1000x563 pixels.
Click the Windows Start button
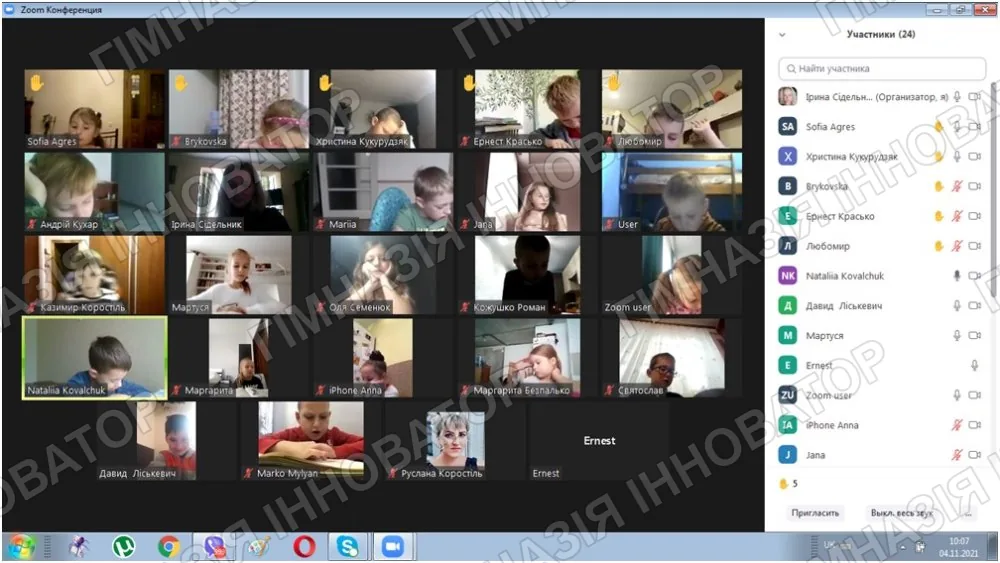coord(21,547)
